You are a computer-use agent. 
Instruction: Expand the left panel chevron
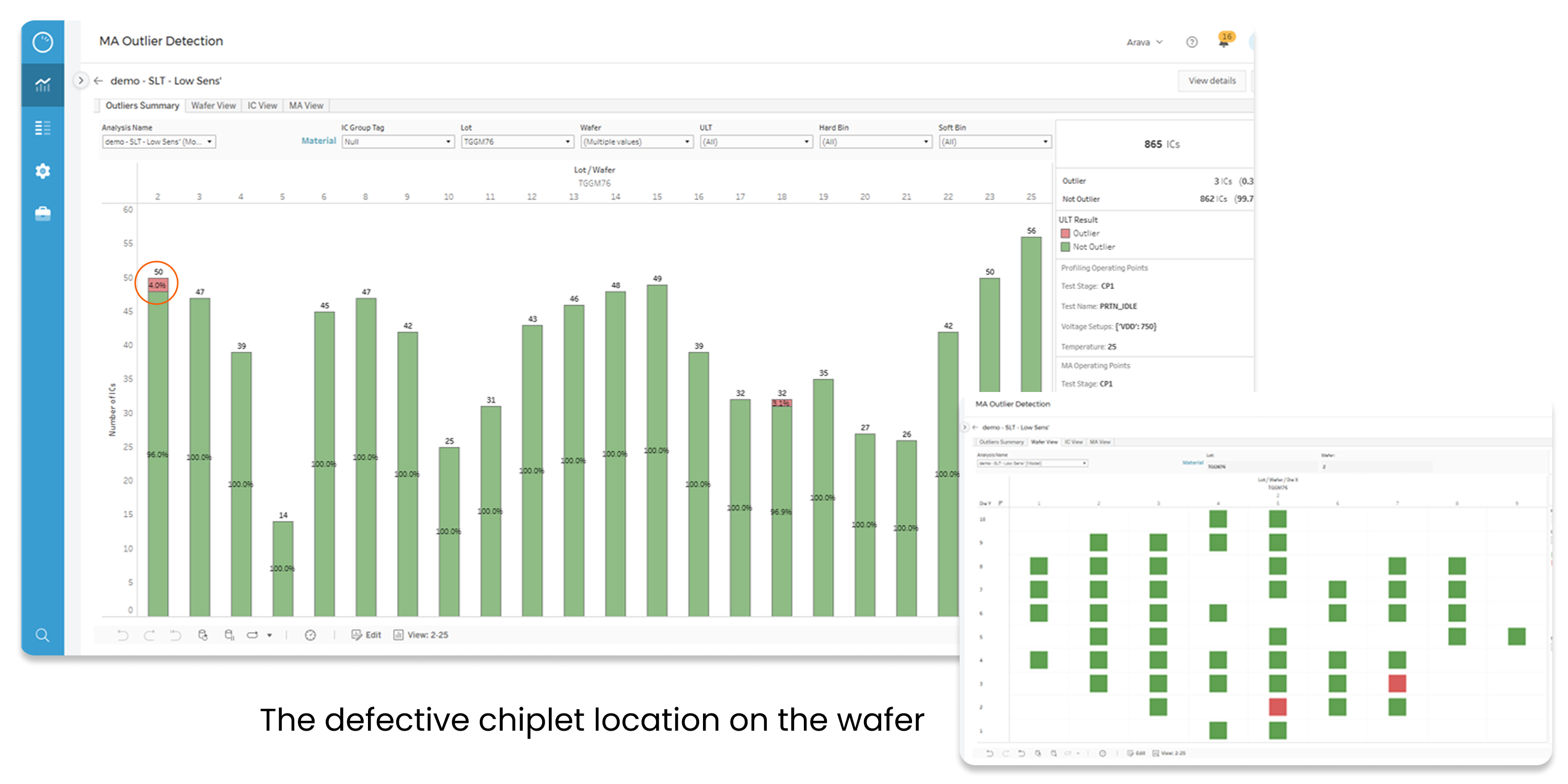coord(80,80)
